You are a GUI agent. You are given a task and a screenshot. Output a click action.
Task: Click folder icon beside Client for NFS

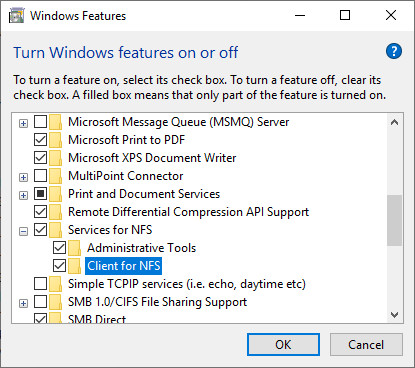click(x=74, y=266)
